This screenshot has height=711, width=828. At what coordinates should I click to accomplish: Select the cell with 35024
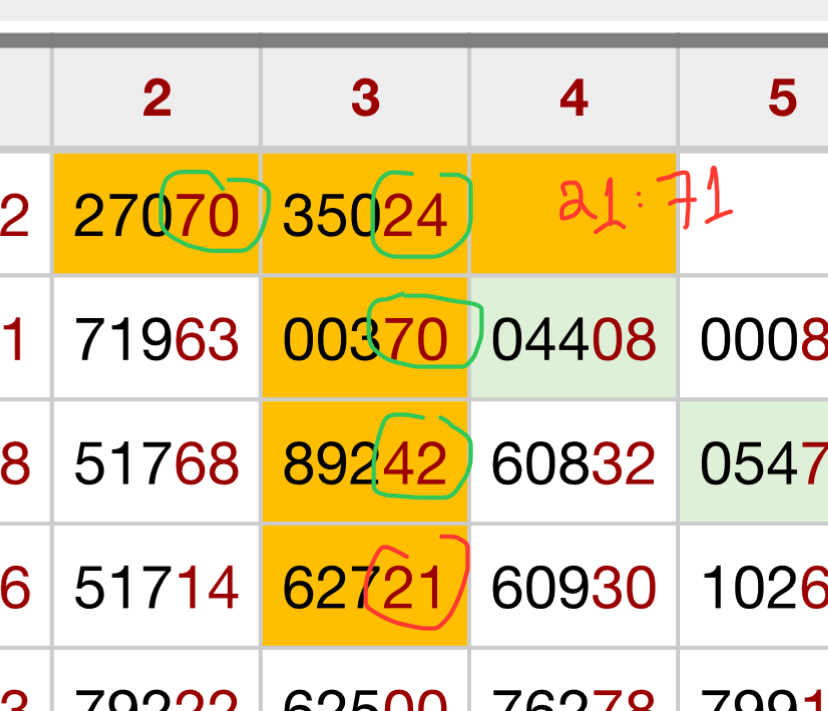365,215
